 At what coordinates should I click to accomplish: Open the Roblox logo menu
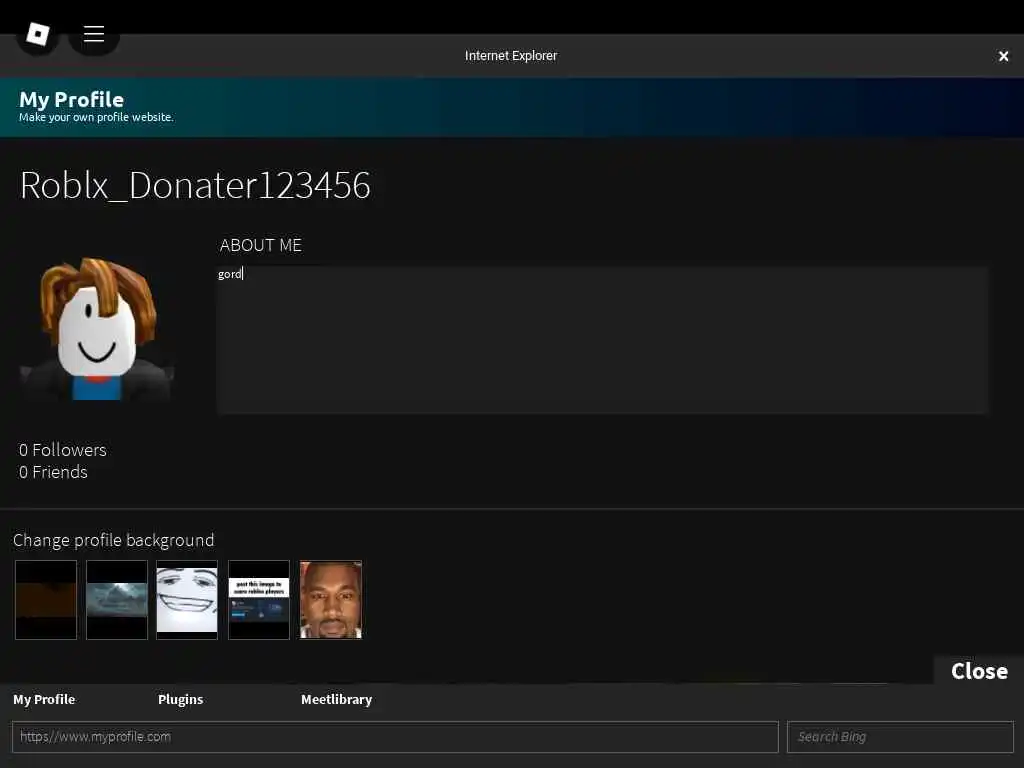pos(38,34)
